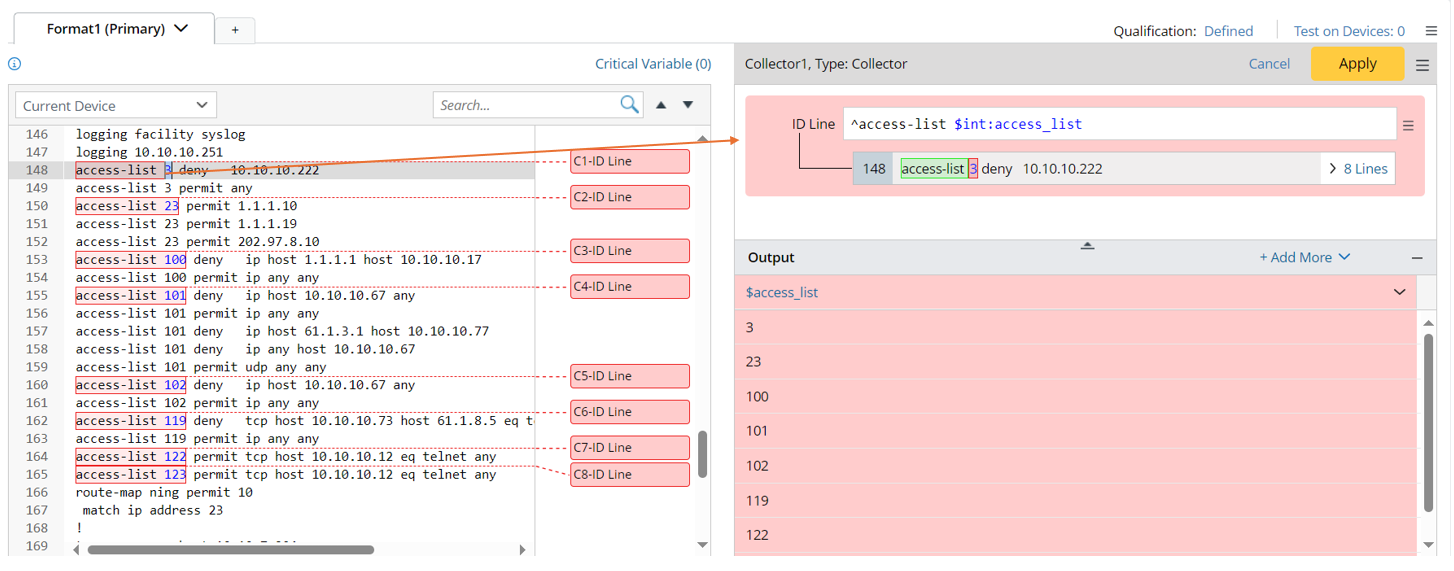
Task: Jump to next search match arrow
Action: coord(688,105)
